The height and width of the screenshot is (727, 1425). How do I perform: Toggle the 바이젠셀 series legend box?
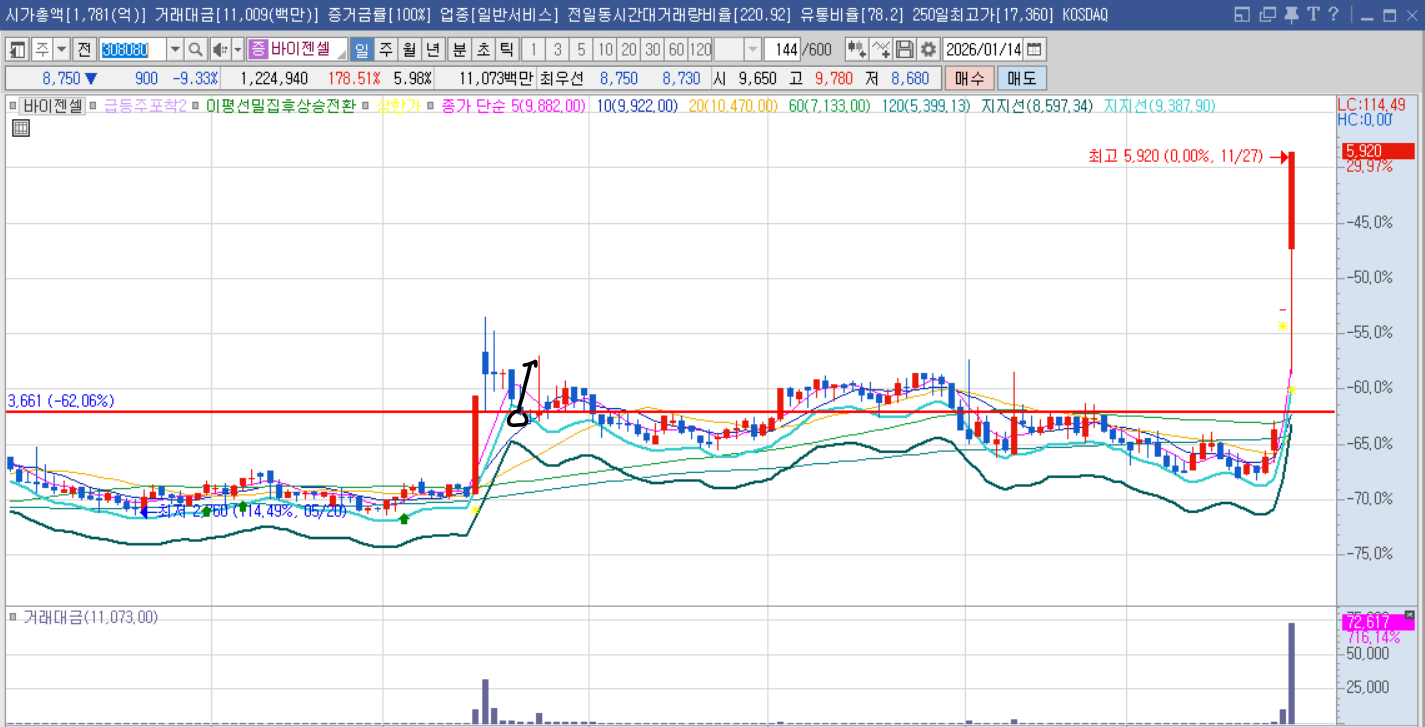pos(13,105)
